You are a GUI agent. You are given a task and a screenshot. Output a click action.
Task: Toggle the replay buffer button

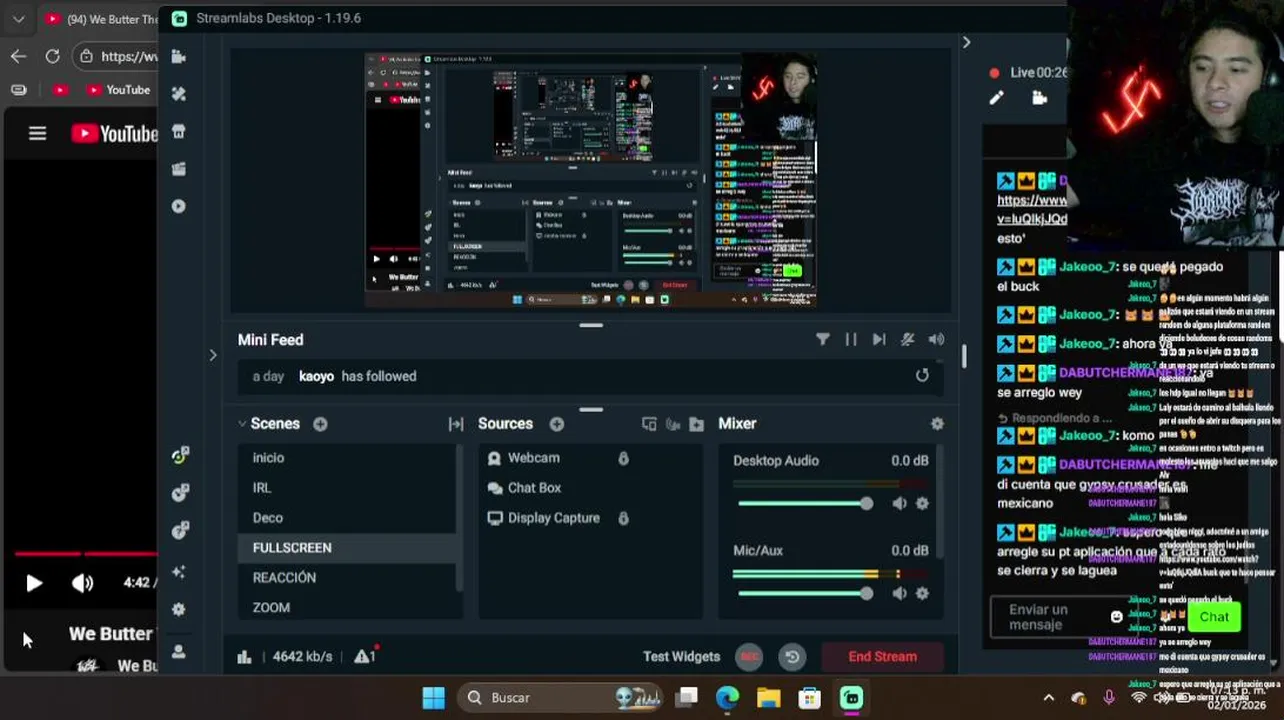793,657
